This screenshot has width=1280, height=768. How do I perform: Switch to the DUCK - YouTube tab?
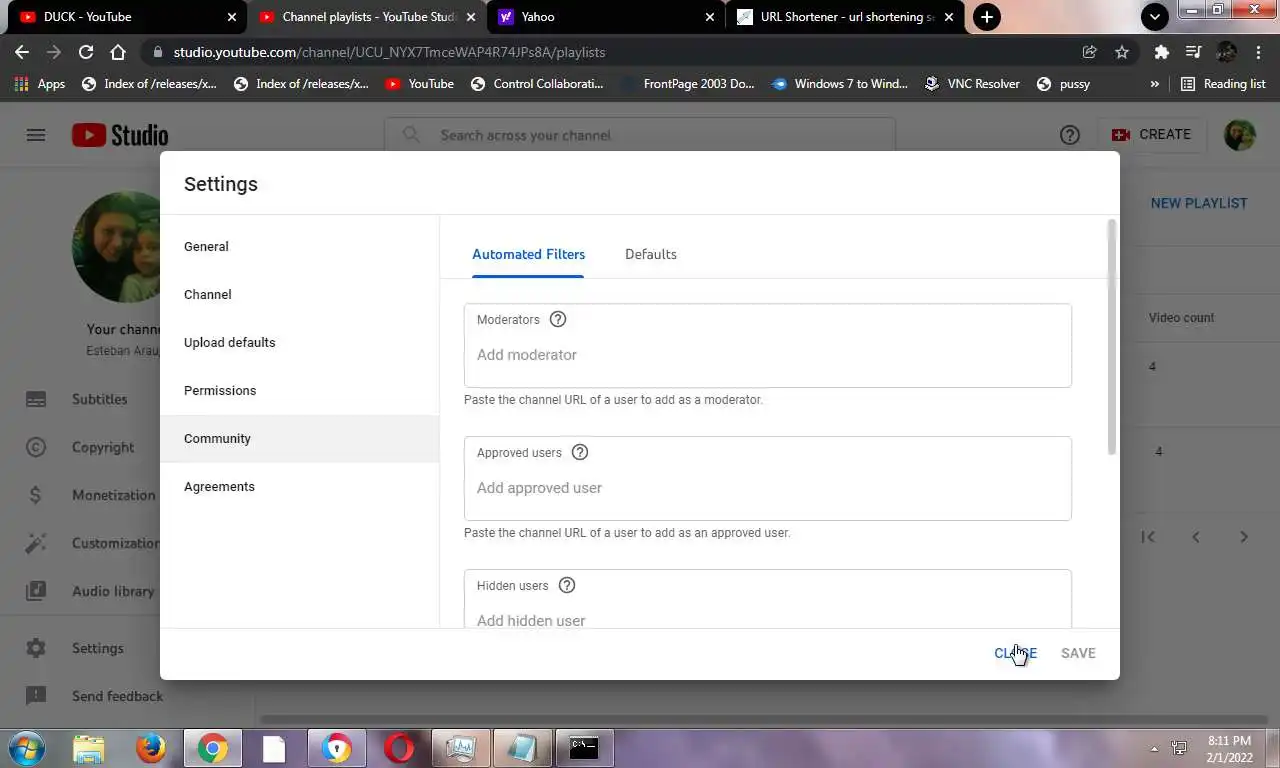tap(128, 17)
